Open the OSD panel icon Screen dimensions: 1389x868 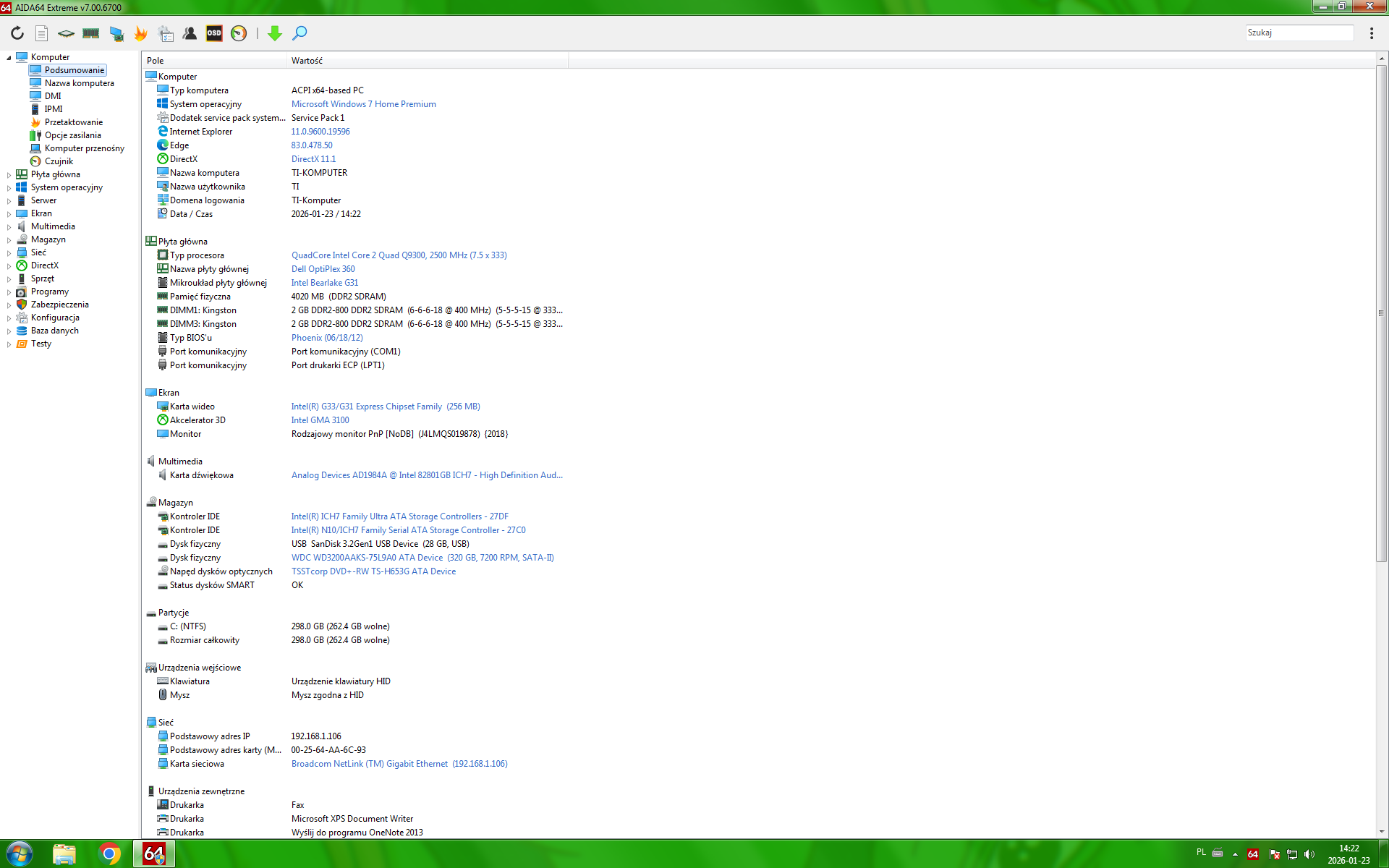(x=214, y=33)
